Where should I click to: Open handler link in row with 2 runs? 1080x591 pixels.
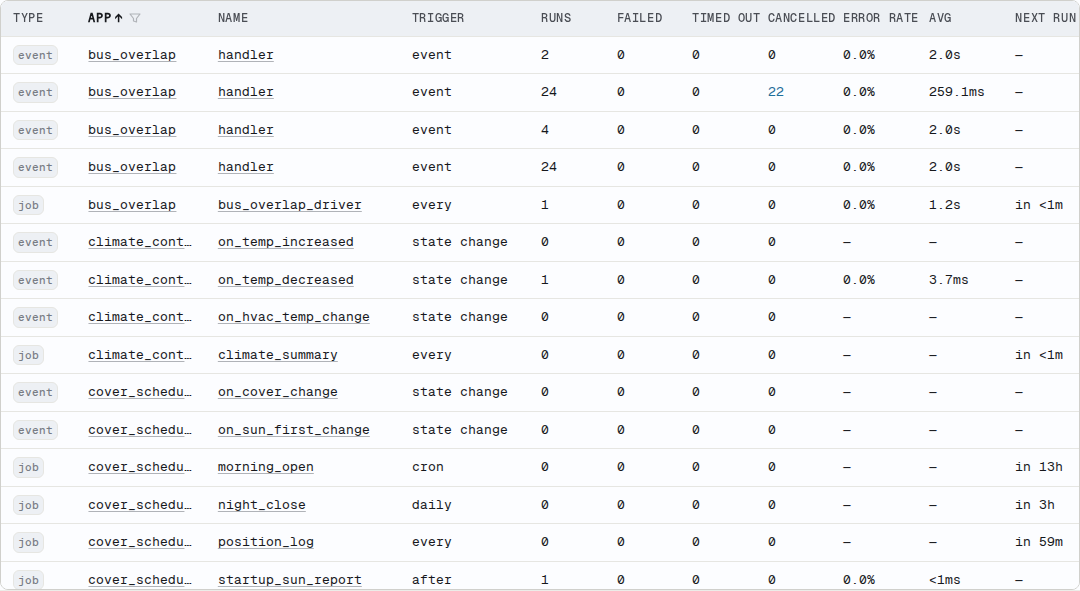[246, 55]
